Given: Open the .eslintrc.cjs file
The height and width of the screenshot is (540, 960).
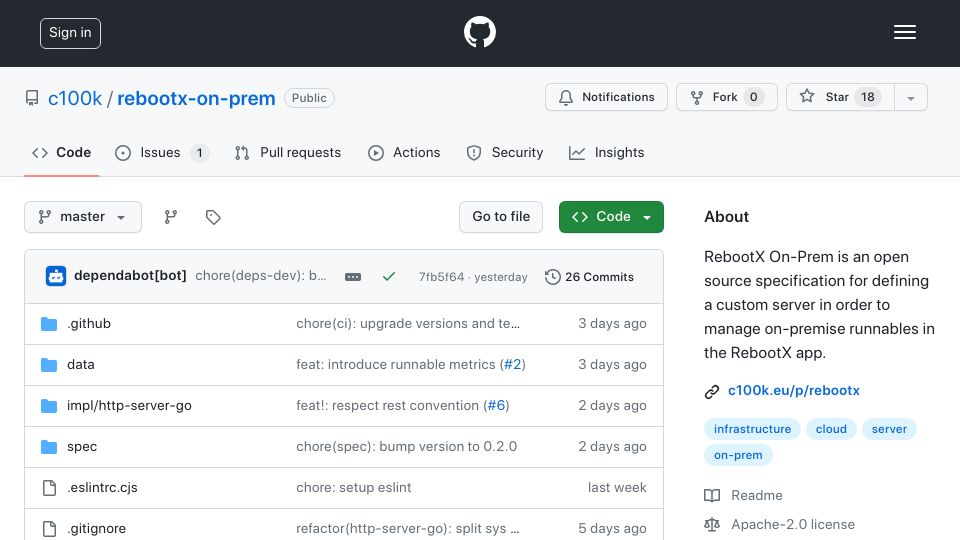Looking at the screenshot, I should click(102, 487).
